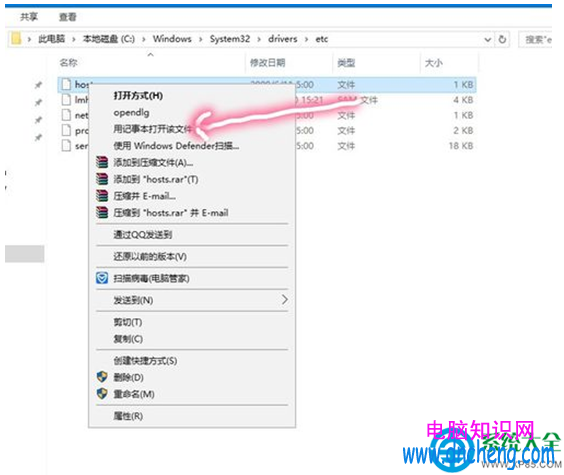The image size is (564, 475).
Task: Click etc in the address path
Action: [322, 39]
